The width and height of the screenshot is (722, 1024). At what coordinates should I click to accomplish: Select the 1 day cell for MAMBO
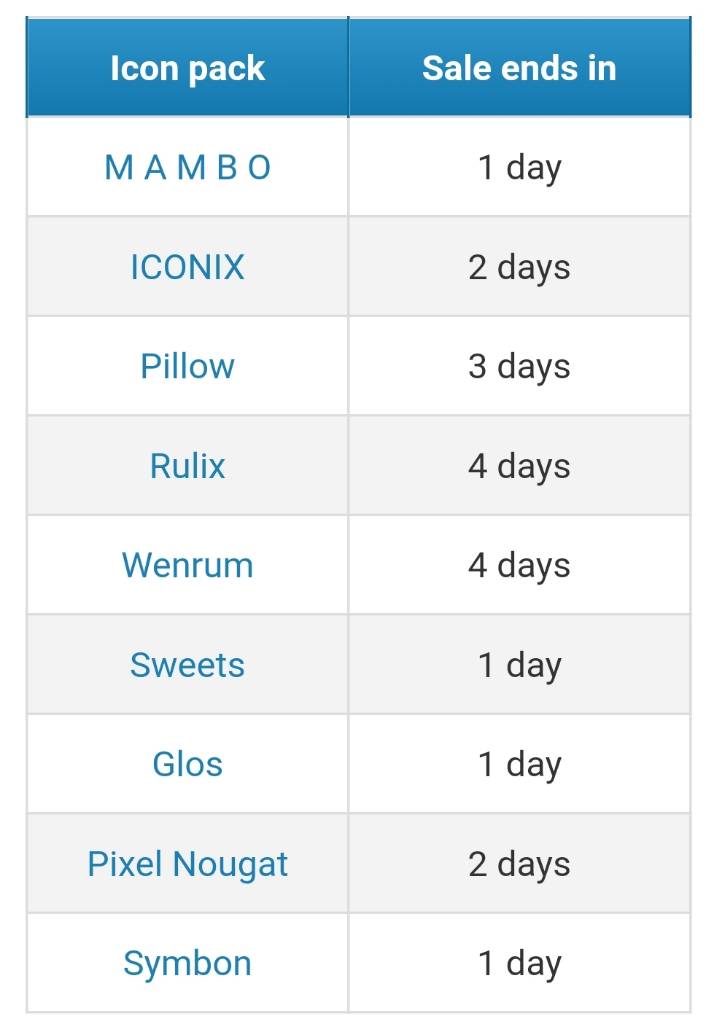[520, 167]
